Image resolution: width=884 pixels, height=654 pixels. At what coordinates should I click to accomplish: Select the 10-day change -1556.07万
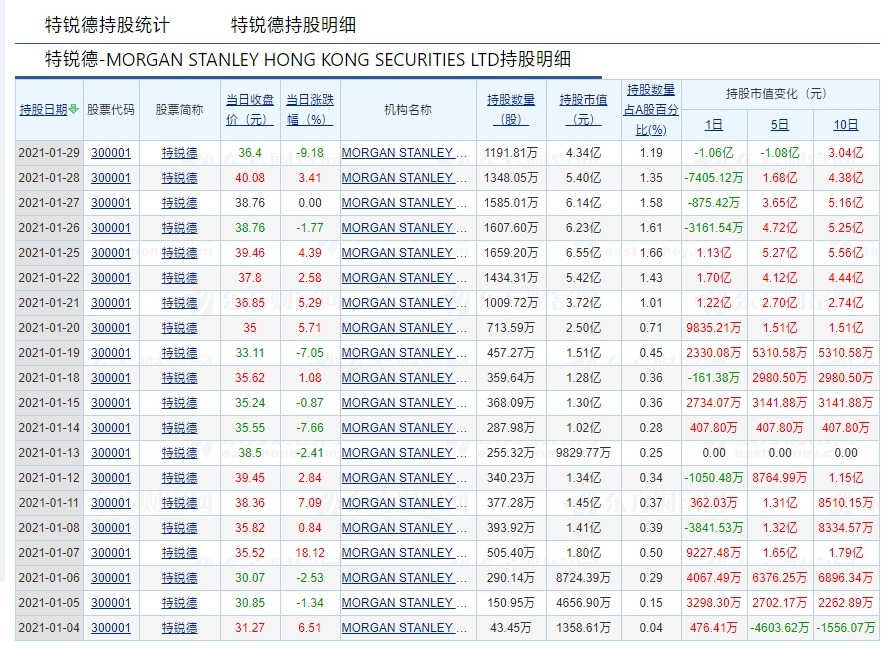846,628
